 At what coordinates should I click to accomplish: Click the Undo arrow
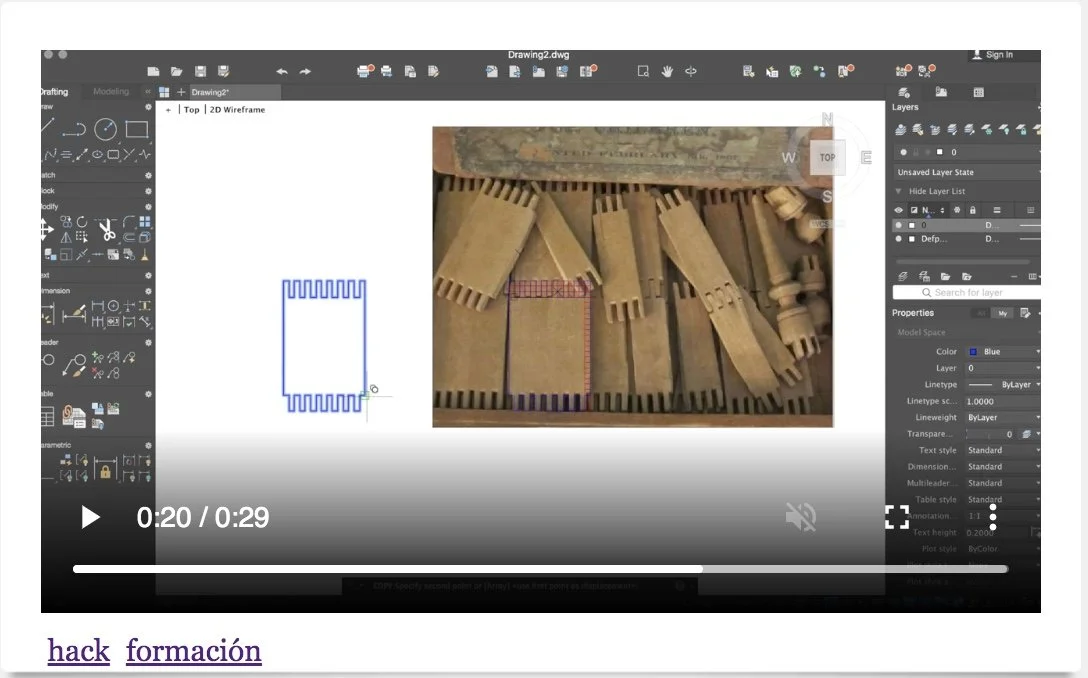tap(282, 71)
